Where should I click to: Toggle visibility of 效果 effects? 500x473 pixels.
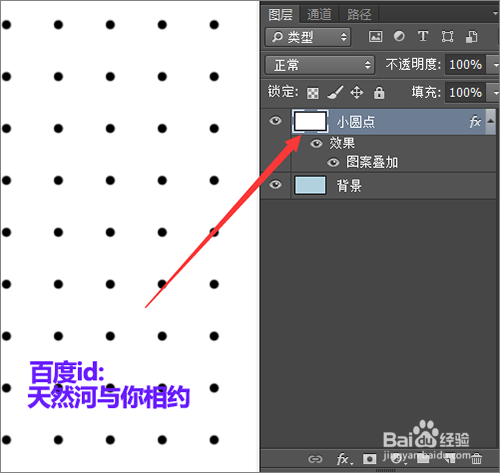316,143
